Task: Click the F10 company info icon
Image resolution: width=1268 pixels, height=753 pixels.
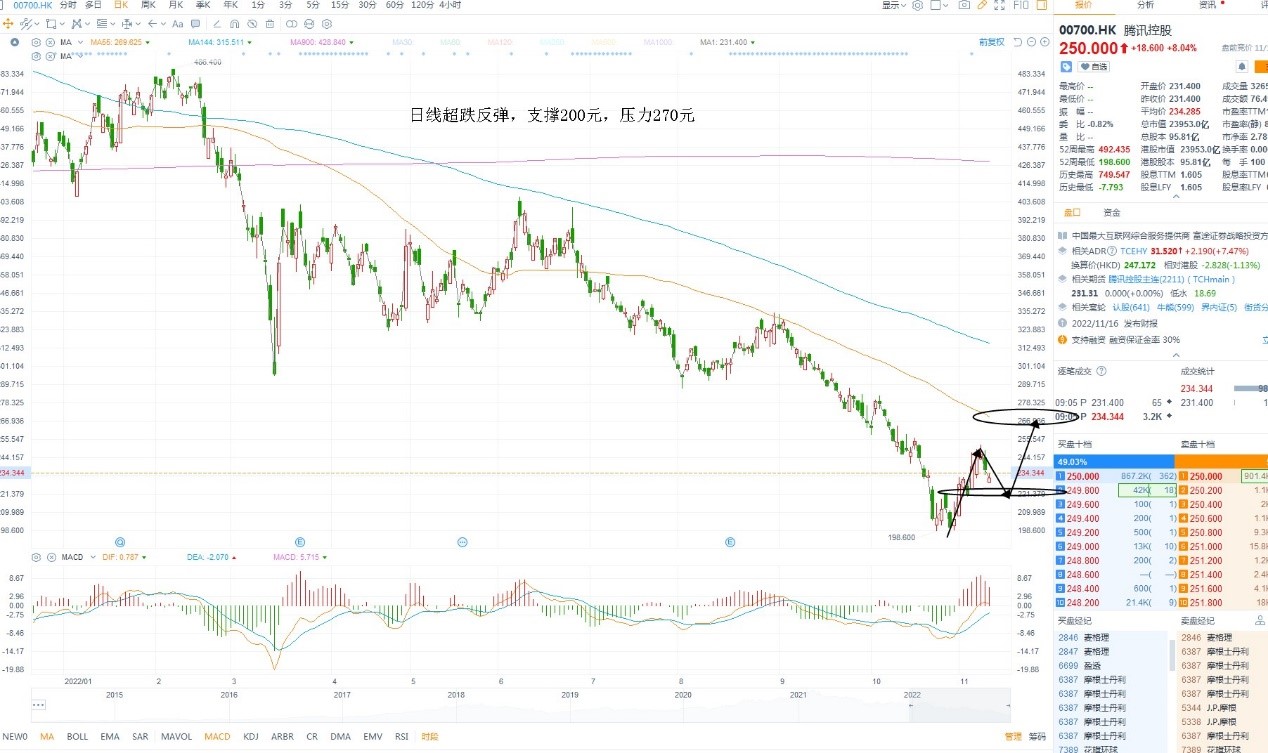Action: point(1022,5)
